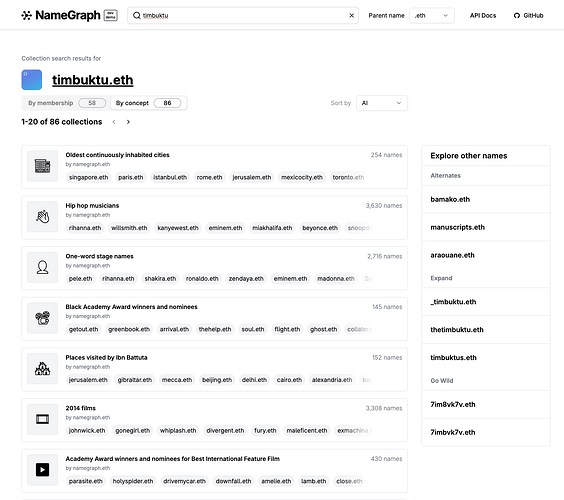
Task: Click the One-word stage names bust icon
Action: coord(42,267)
